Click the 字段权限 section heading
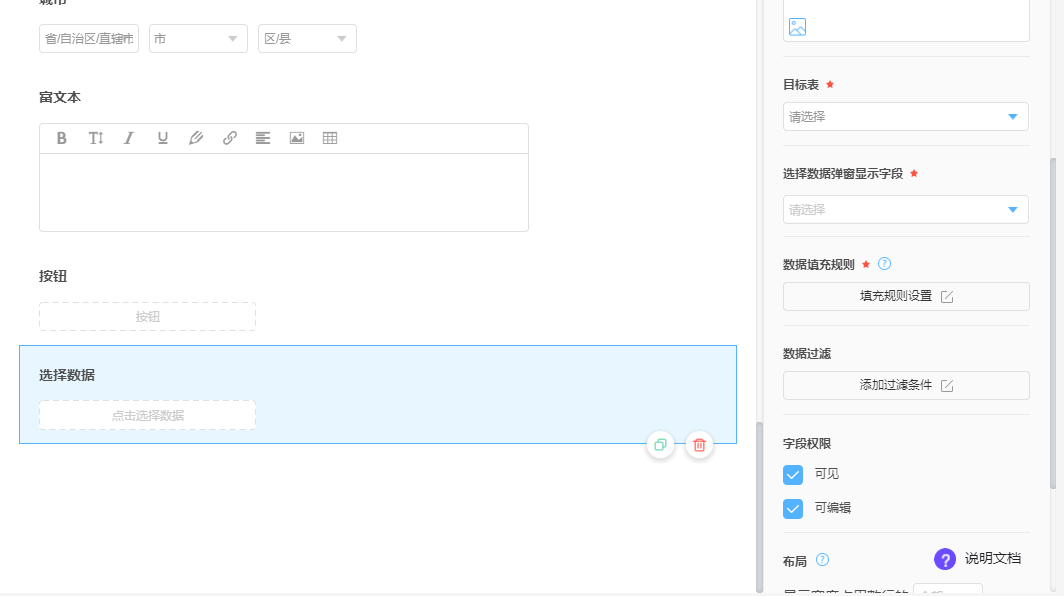 click(x=807, y=444)
